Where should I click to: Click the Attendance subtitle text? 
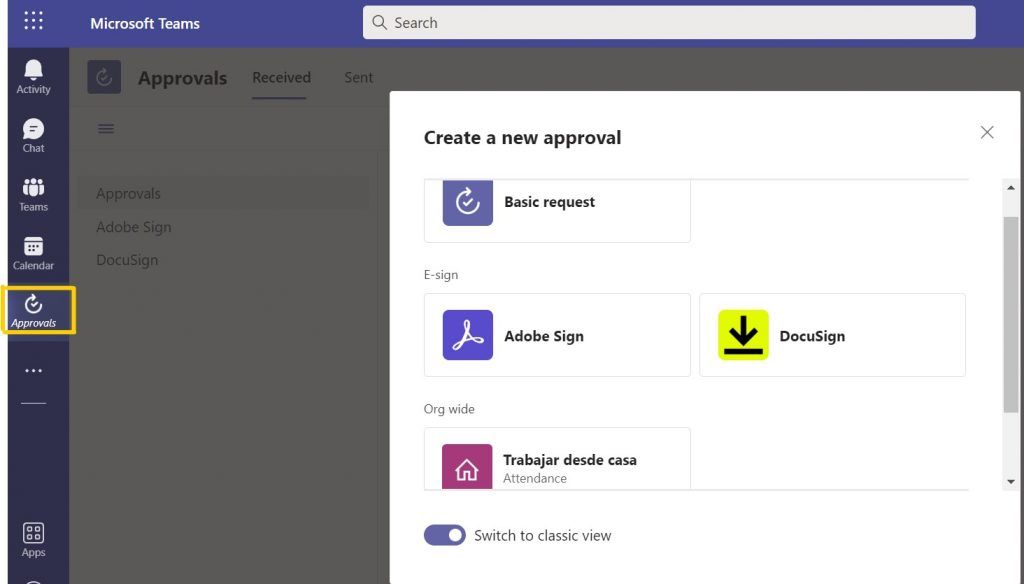pos(535,478)
